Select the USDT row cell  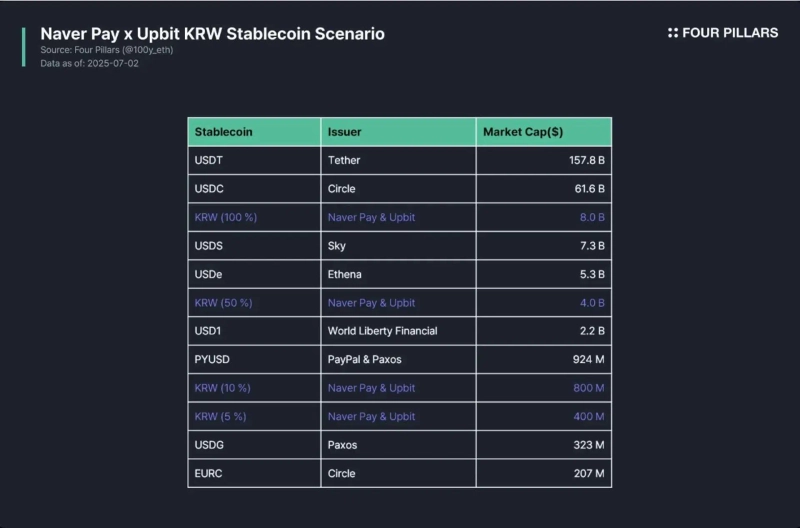(x=211, y=160)
